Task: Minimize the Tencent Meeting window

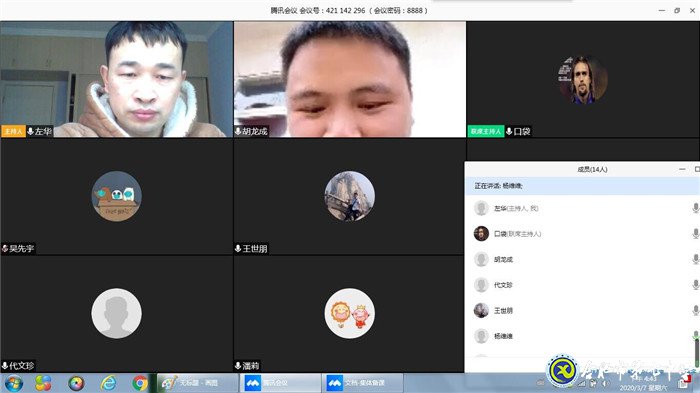Action: coord(662,10)
